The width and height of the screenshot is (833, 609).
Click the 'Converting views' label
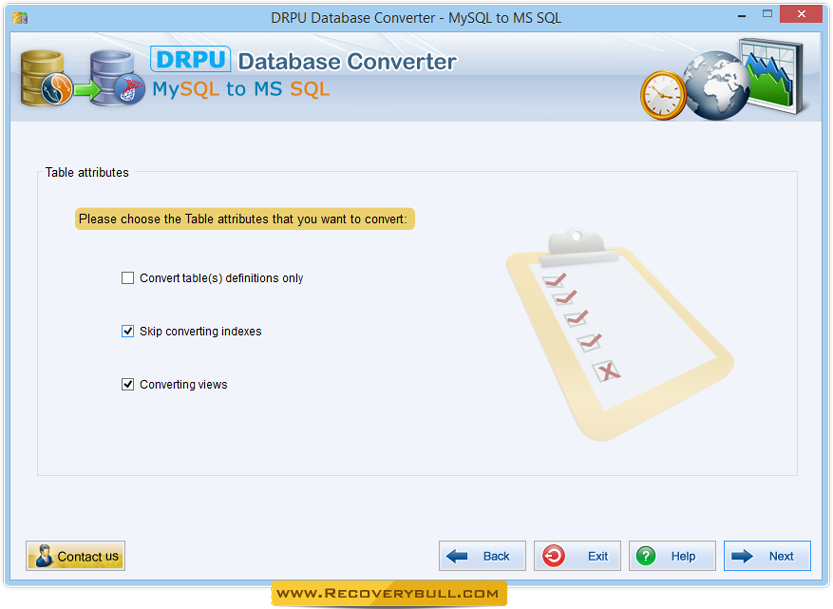tap(183, 384)
